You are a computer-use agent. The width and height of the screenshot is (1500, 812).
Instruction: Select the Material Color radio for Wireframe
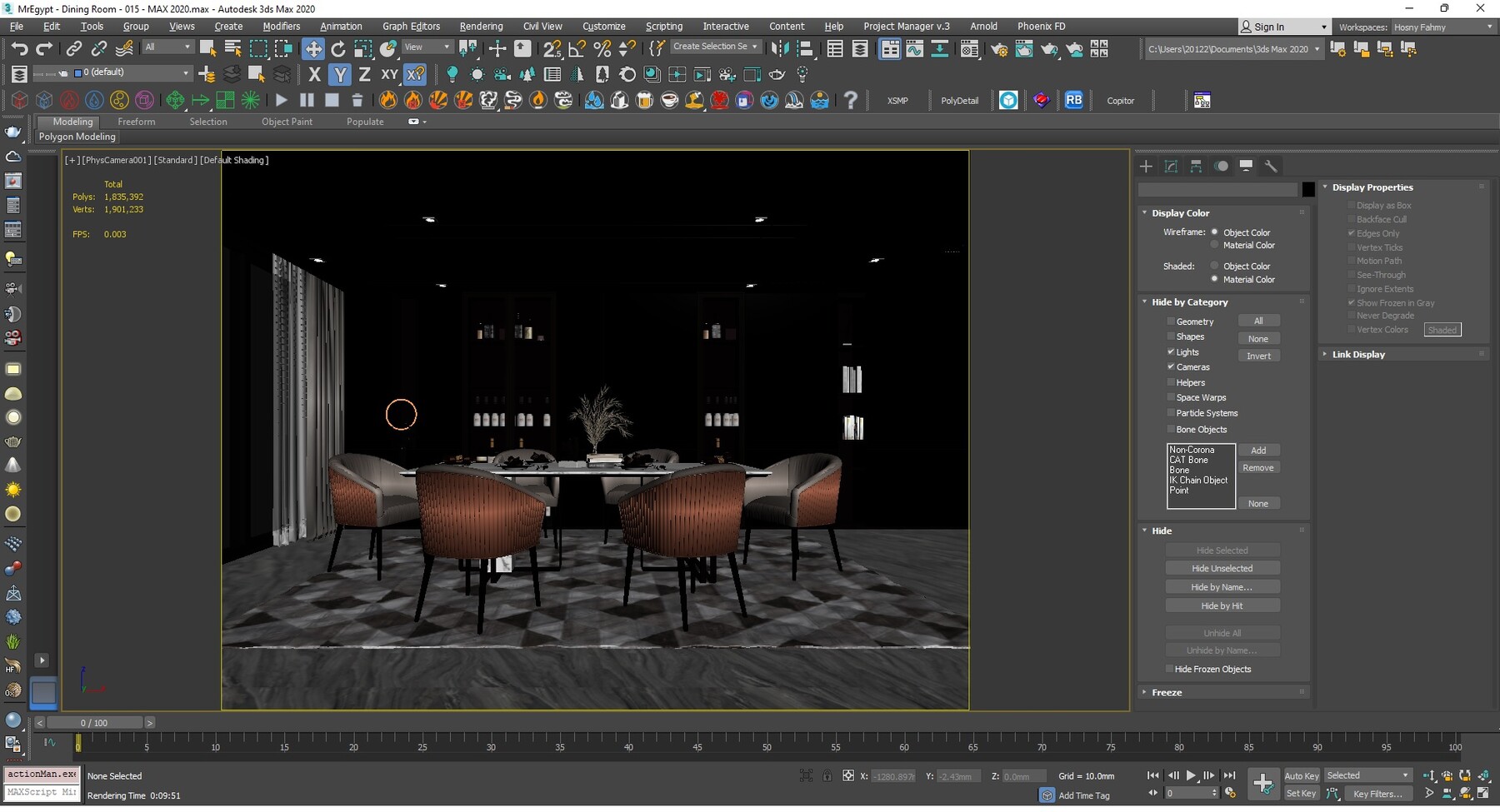pos(1215,245)
